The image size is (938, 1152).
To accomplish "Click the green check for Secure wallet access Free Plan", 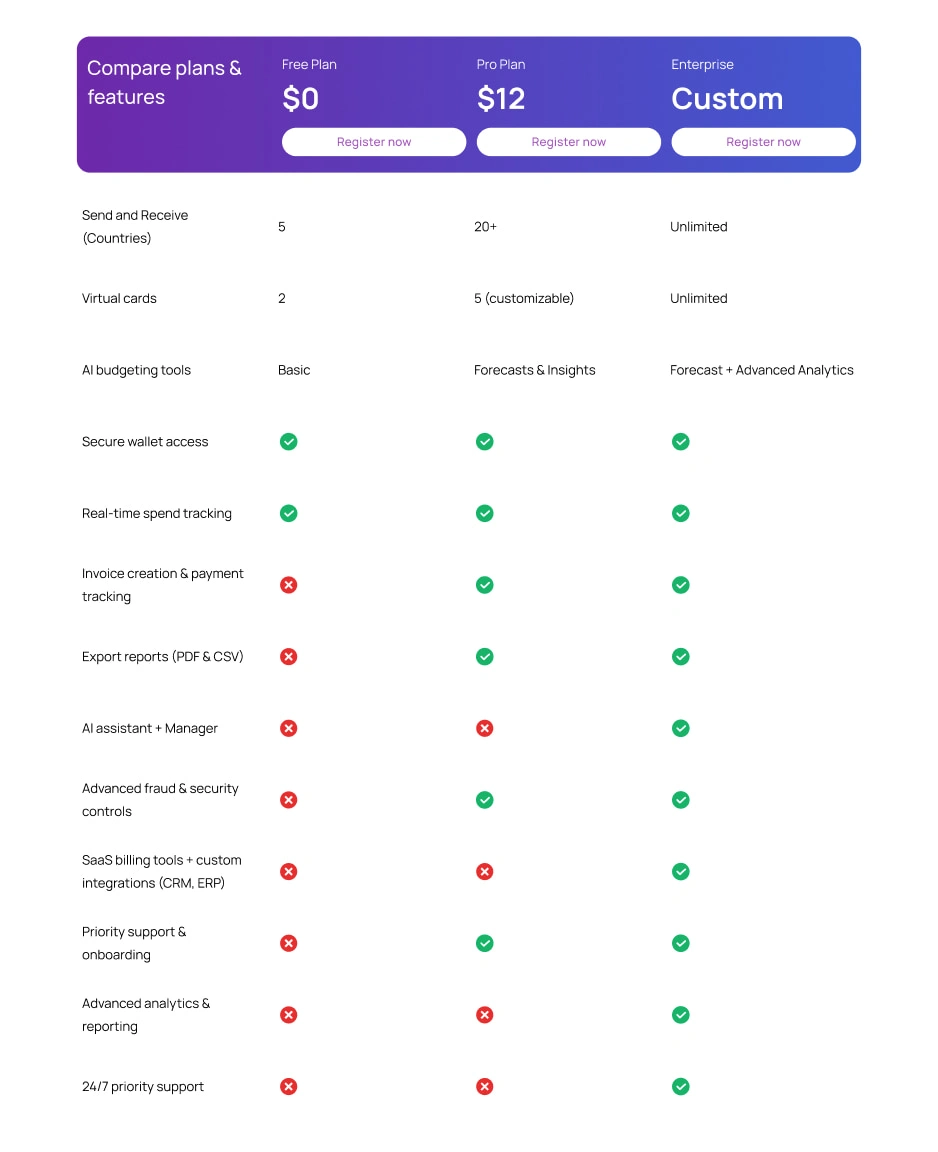I will tap(288, 441).
